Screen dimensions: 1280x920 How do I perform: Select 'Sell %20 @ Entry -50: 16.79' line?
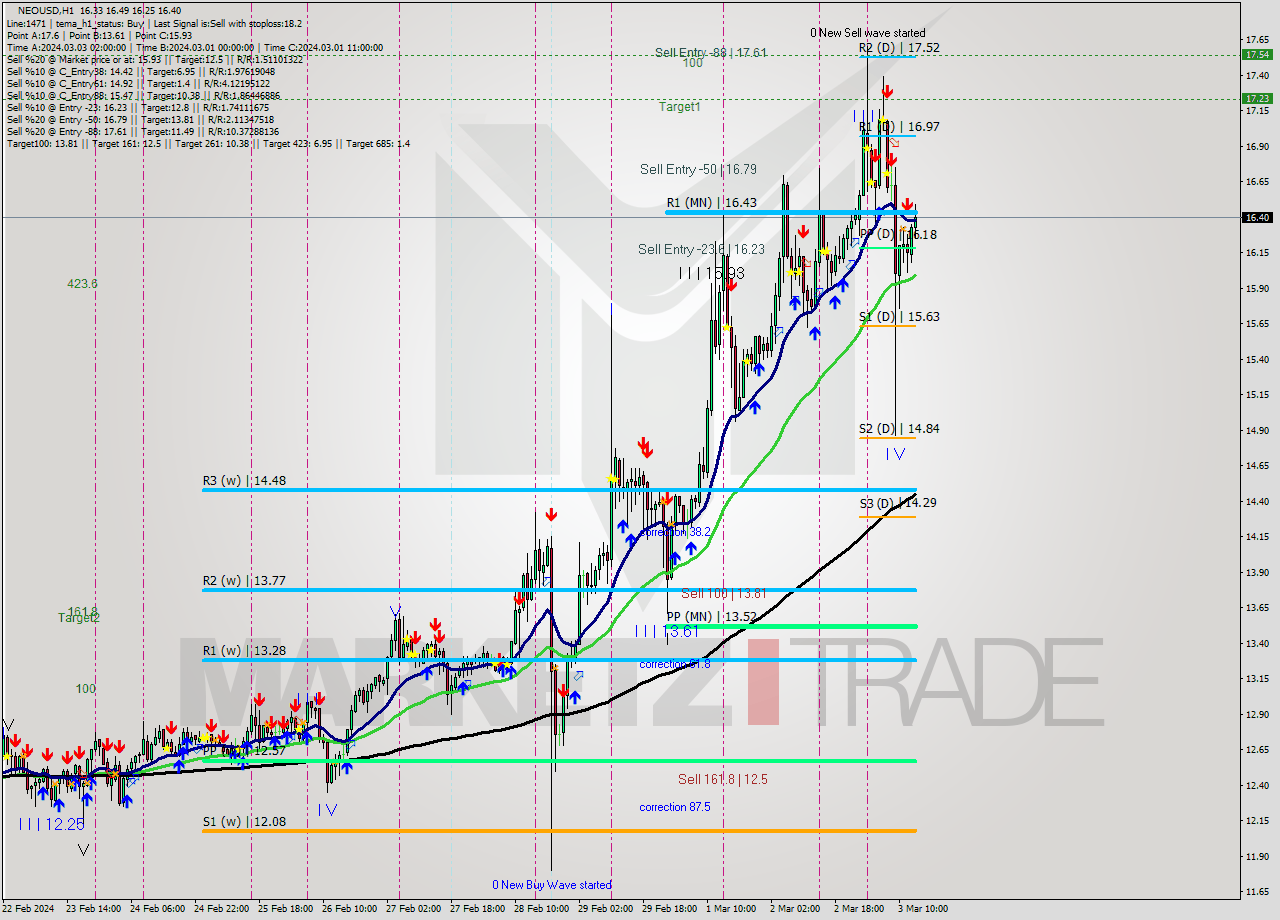point(142,119)
